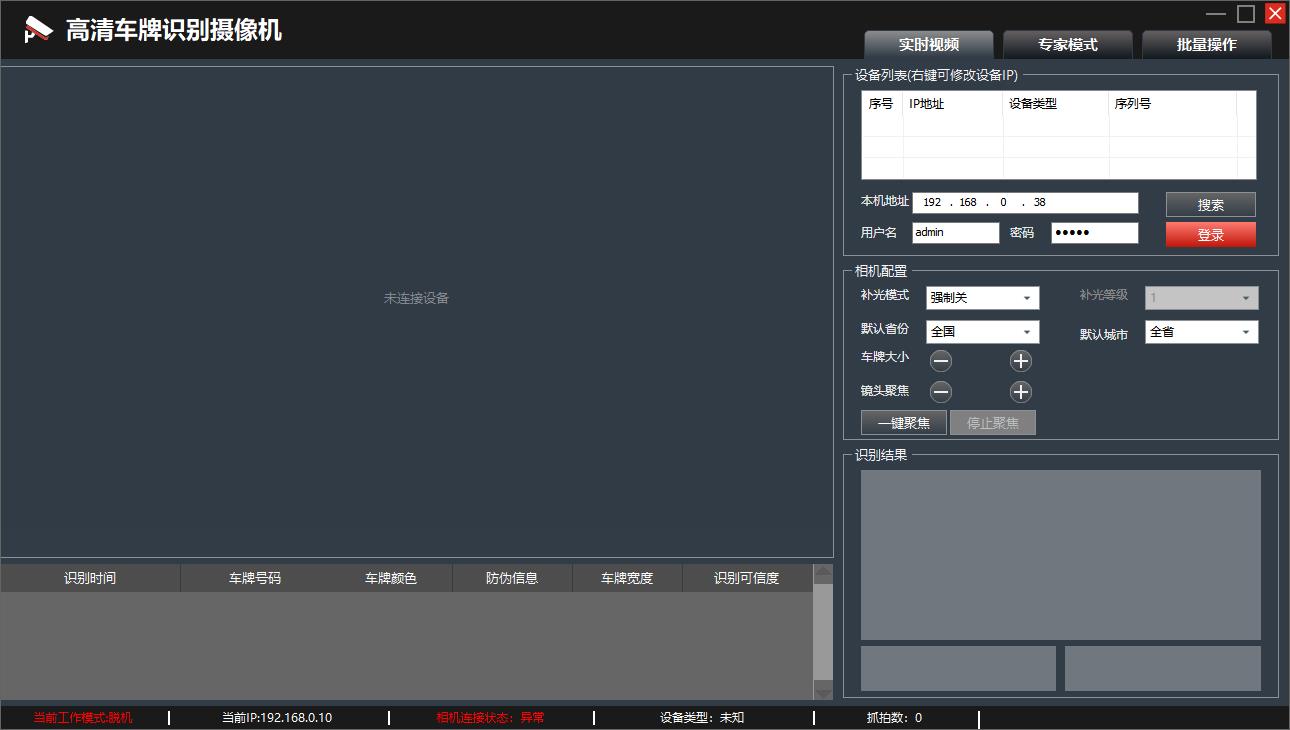Switch to the 实时视频 tab
This screenshot has width=1290, height=730.
[928, 45]
